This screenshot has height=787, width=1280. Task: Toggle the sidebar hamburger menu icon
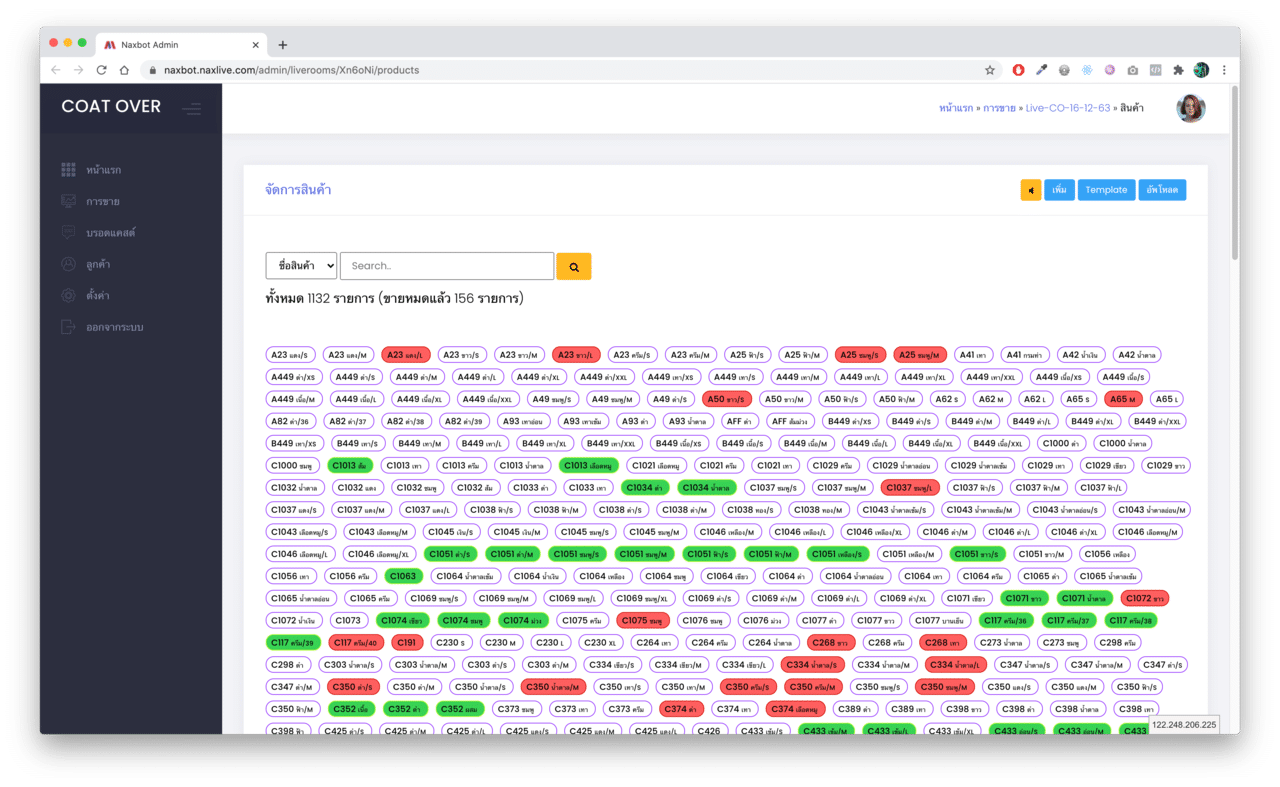point(191,108)
